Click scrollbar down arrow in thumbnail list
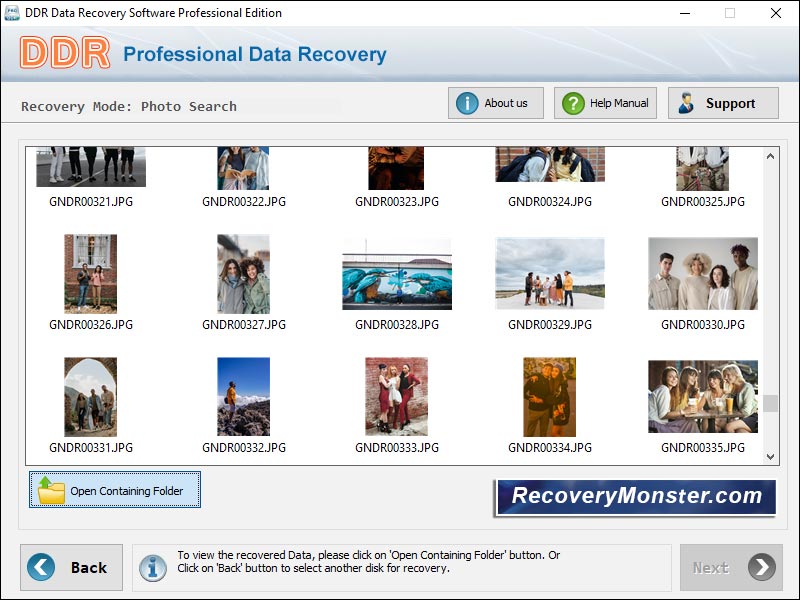This screenshot has height=600, width=800. (770, 457)
